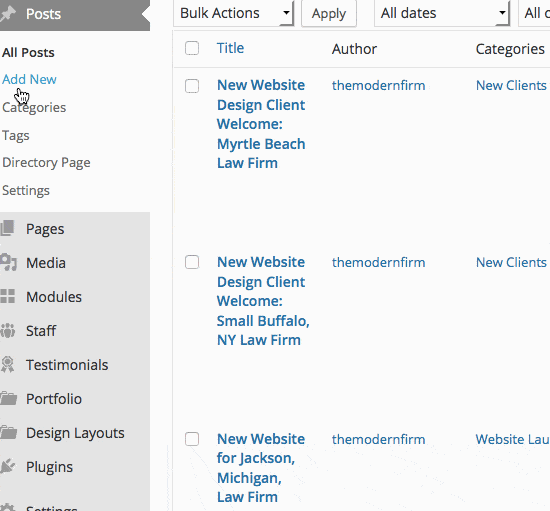Viewport: 550px width, 511px height.
Task: Open Pages via its pages icon
Action: point(7,228)
